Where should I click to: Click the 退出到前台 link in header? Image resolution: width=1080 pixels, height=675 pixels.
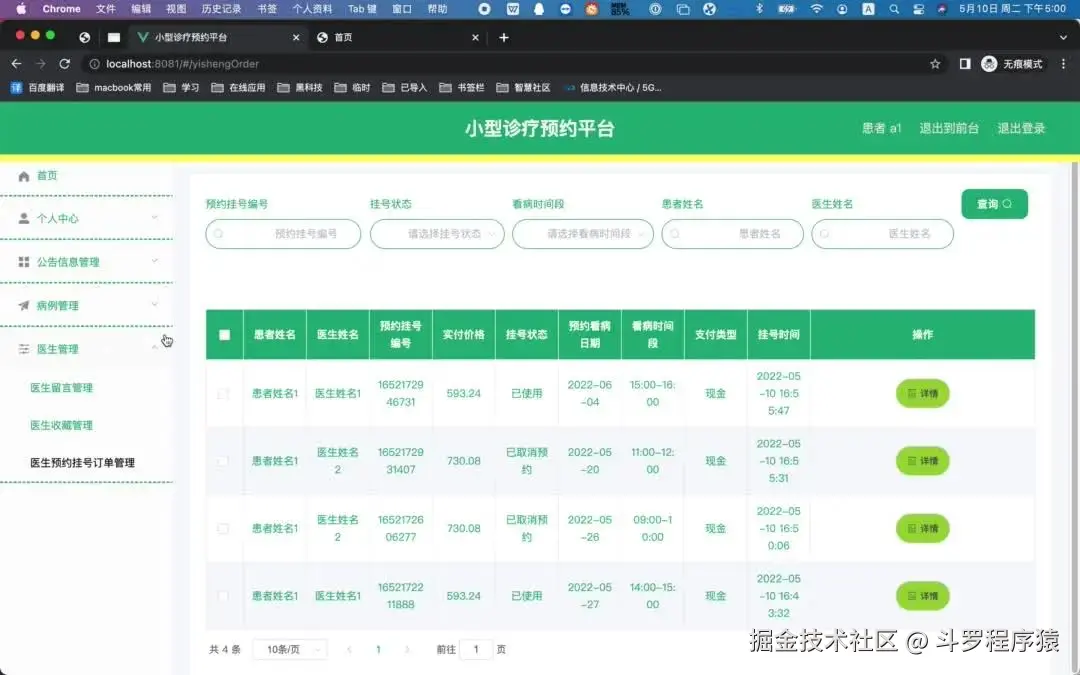coord(949,128)
